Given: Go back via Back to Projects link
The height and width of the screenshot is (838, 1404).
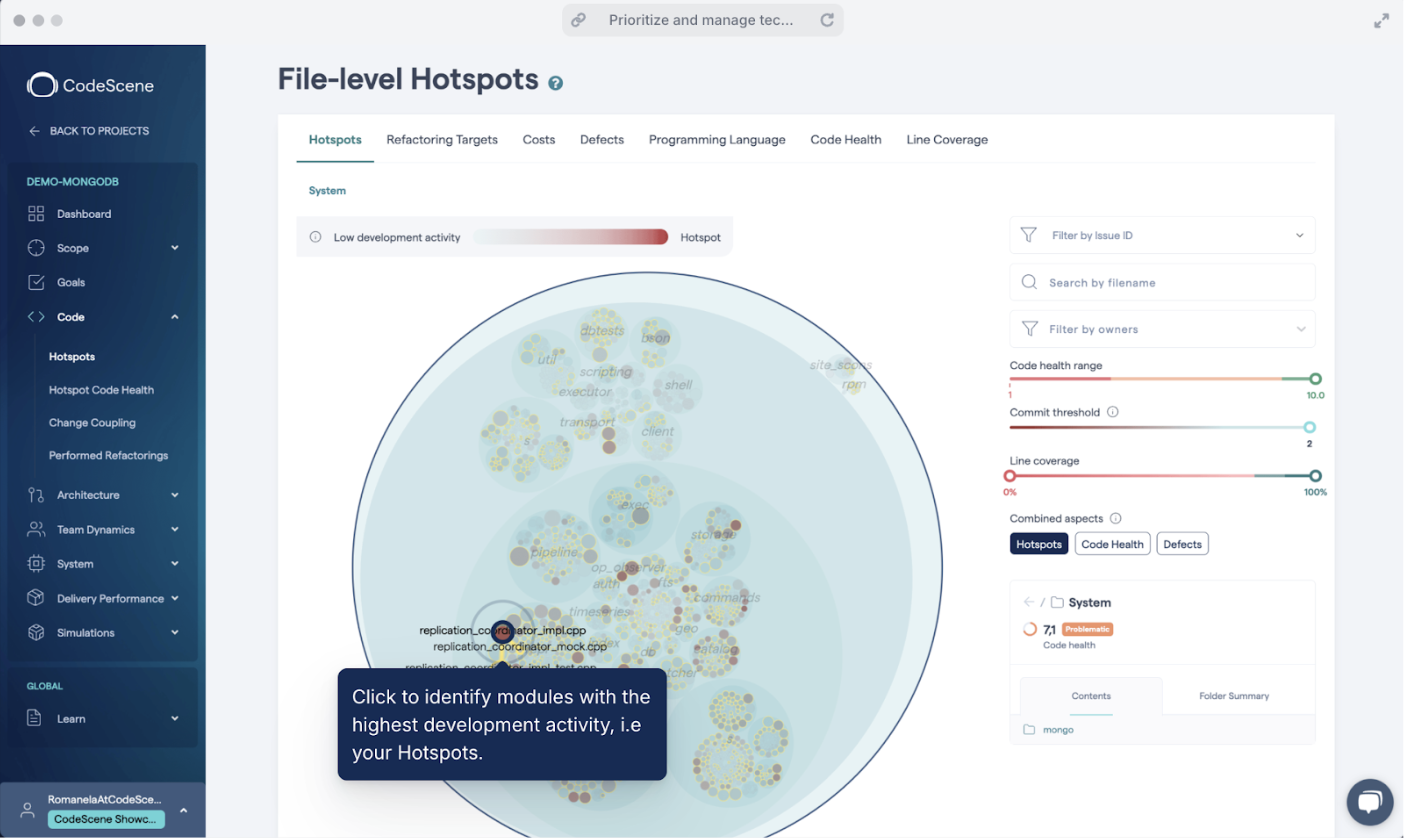Looking at the screenshot, I should (89, 131).
